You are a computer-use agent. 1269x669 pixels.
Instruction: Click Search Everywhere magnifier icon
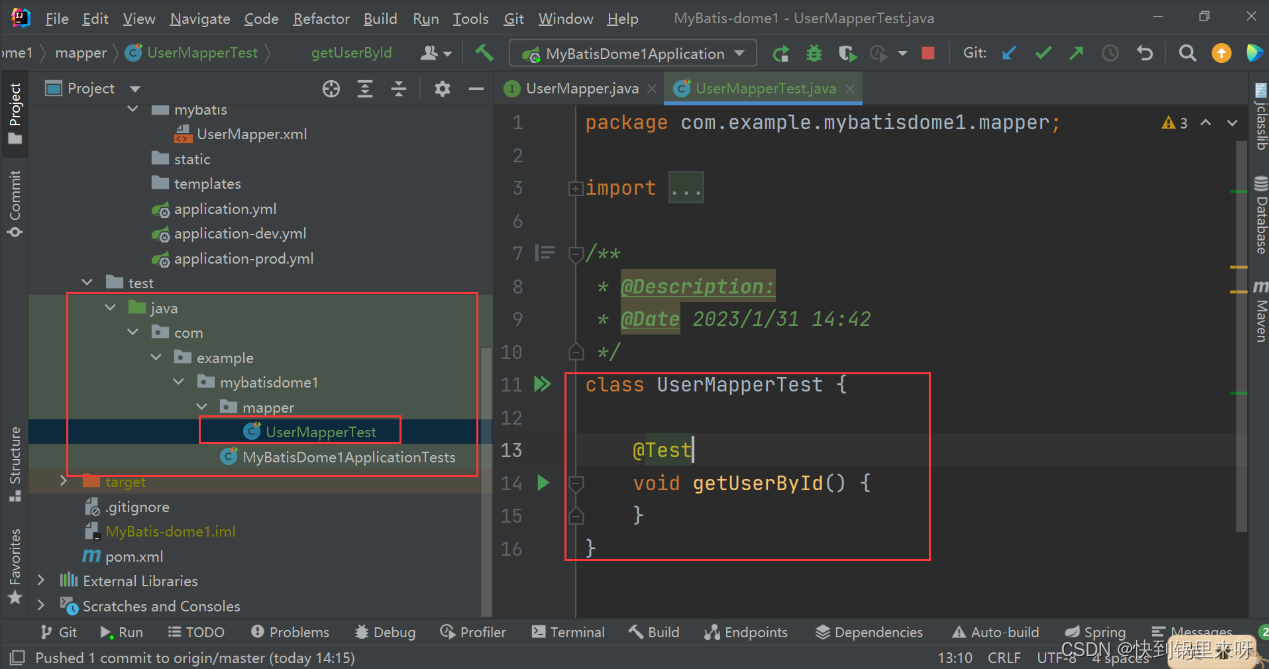pyautogui.click(x=1187, y=53)
